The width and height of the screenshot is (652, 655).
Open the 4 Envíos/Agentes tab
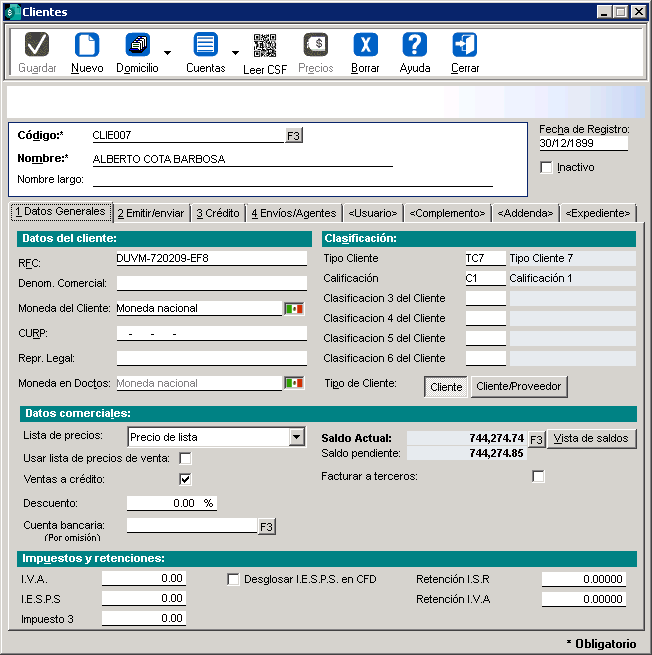coord(294,213)
